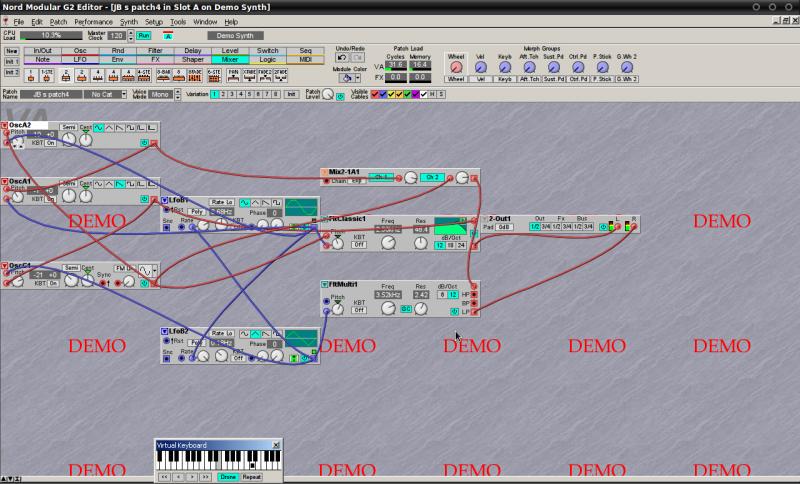Toggle green visible cables checkbox
This screenshot has height=484, width=800.
(x=408, y=94)
